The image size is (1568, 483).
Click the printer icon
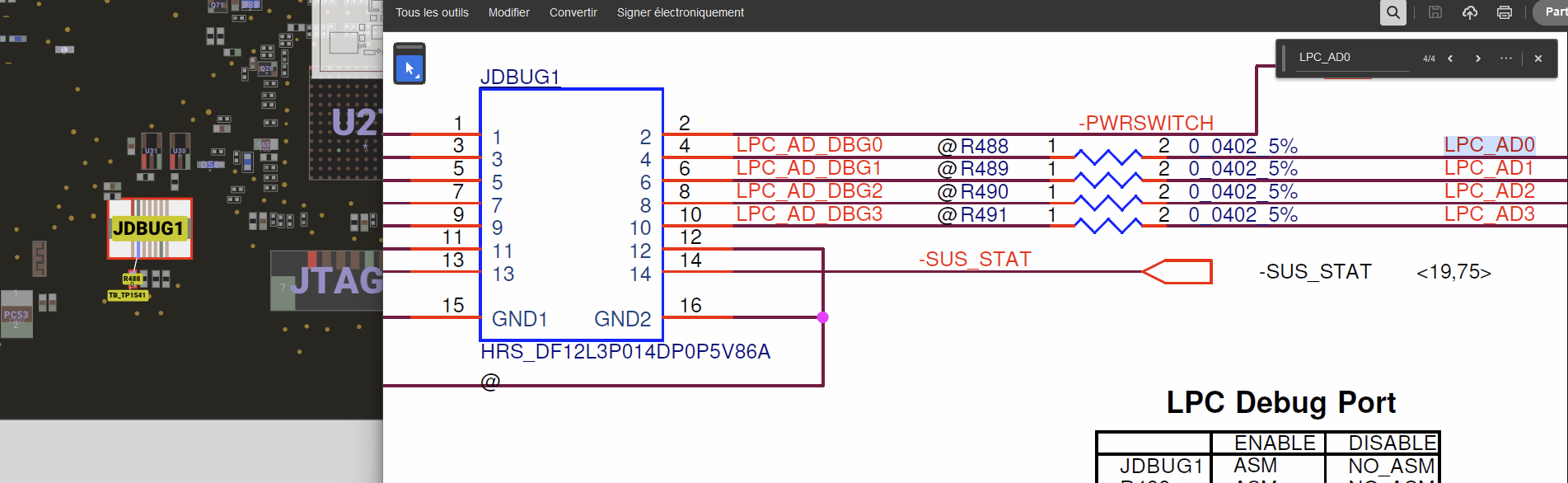coord(1505,12)
